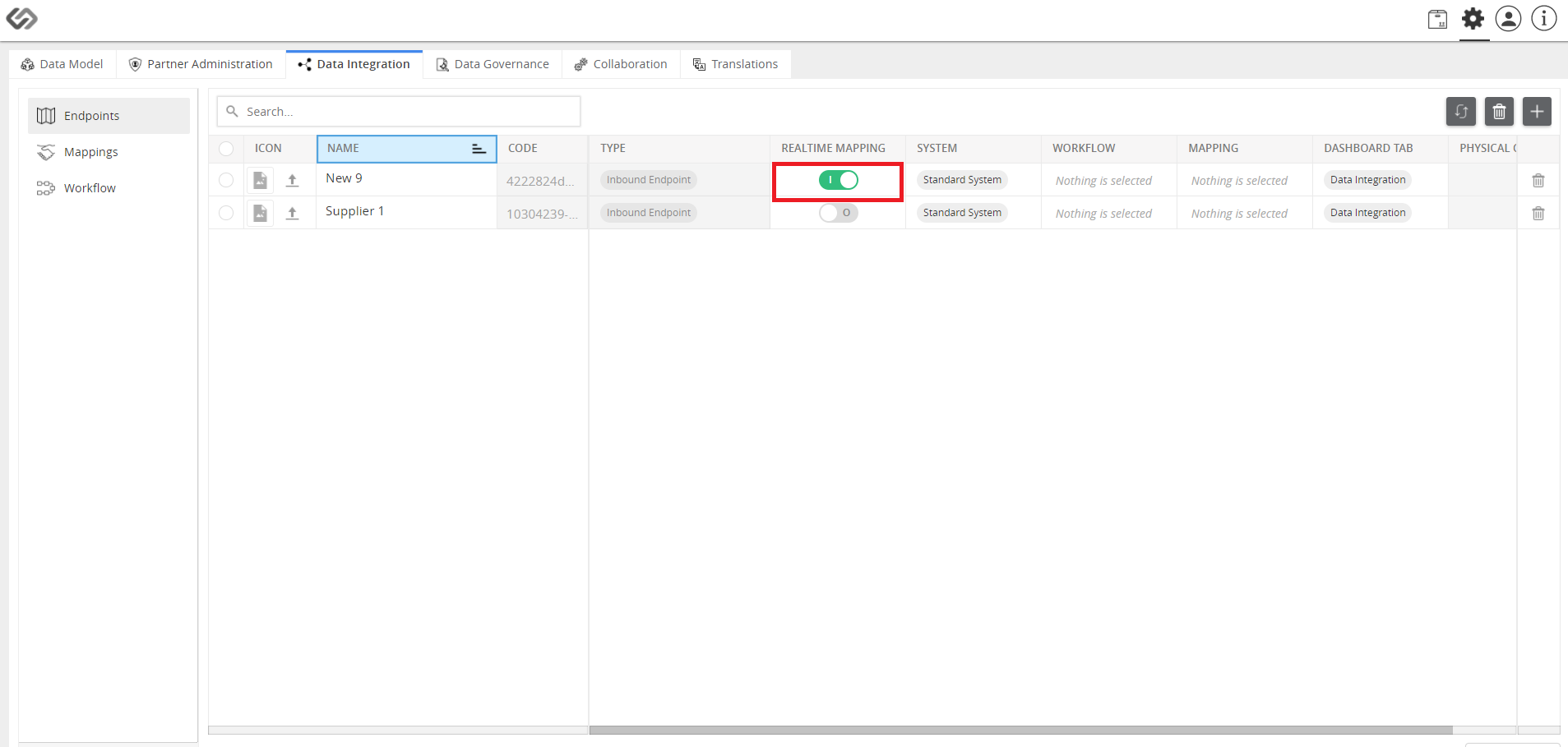1568x747 pixels.
Task: Switch to the Data Governance tab
Action: [x=493, y=64]
